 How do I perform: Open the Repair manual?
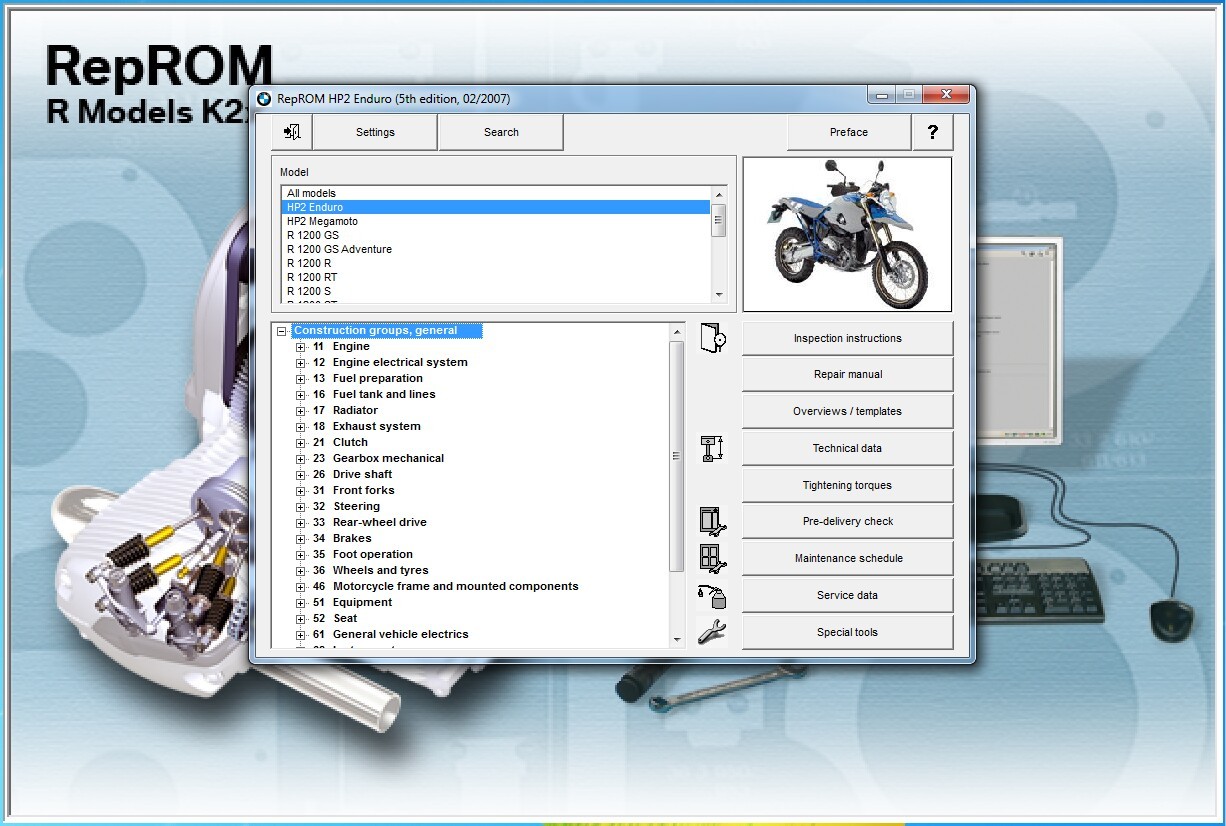[x=847, y=374]
